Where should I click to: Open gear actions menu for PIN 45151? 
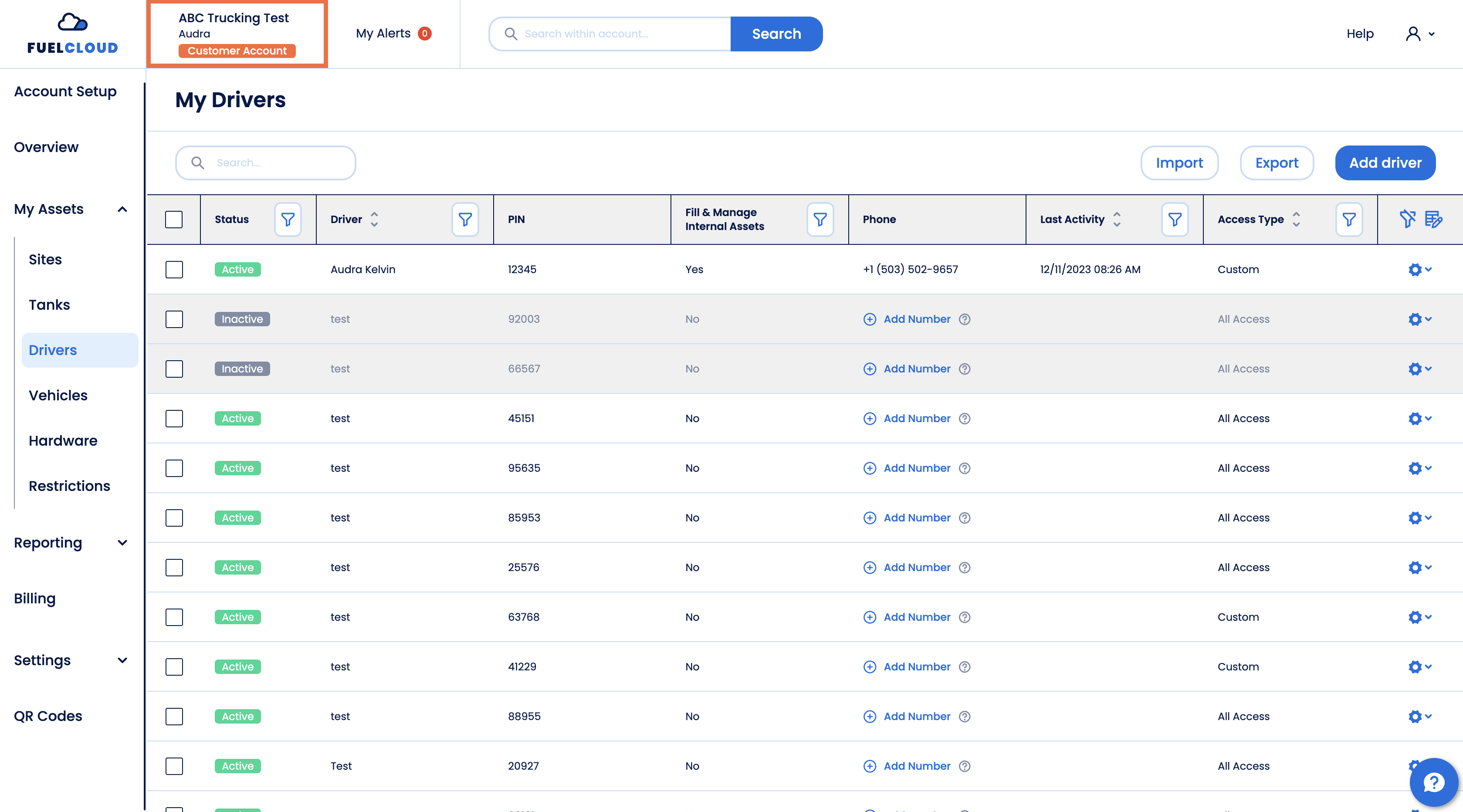click(1420, 419)
